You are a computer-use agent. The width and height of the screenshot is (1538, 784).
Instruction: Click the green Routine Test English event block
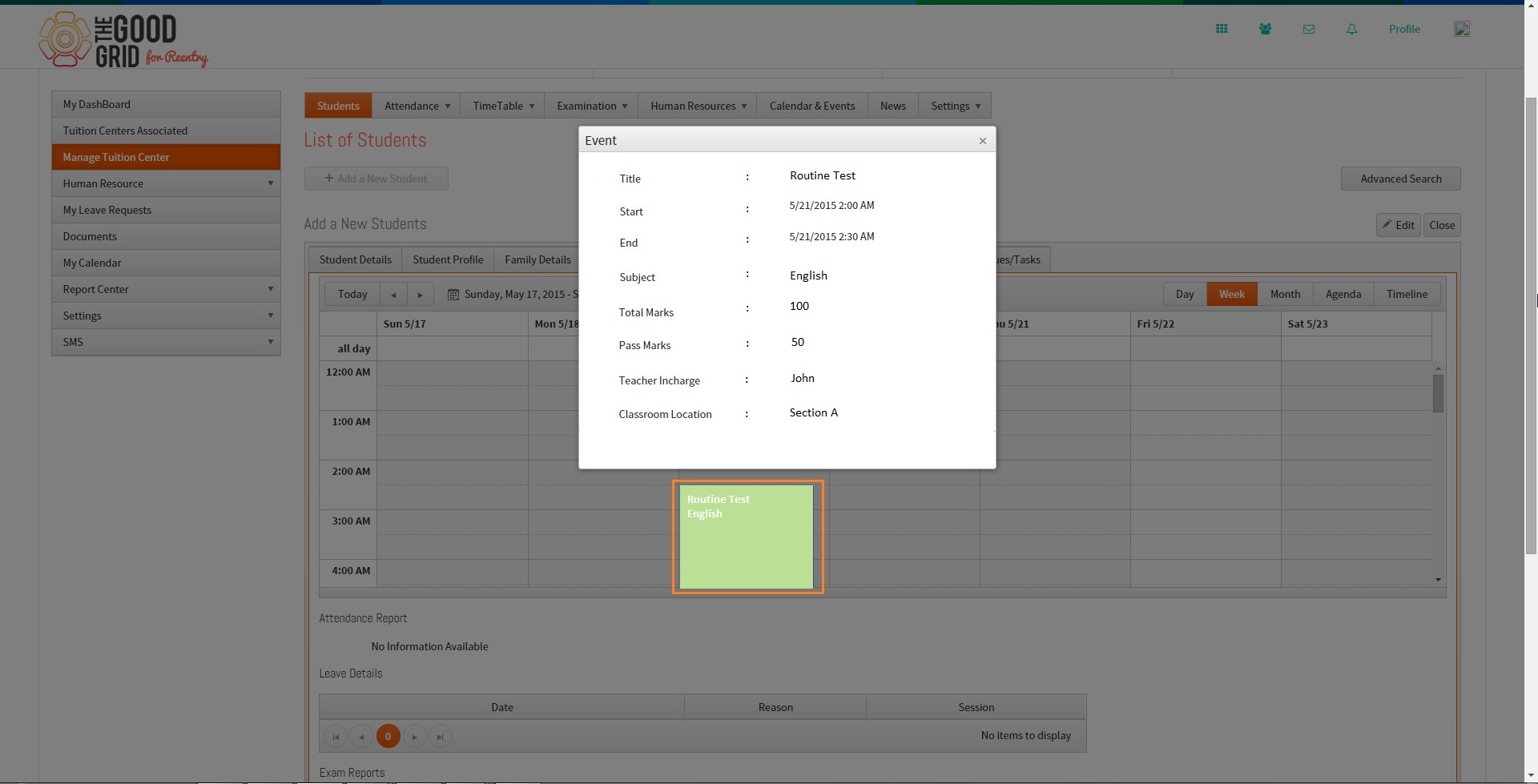[747, 537]
